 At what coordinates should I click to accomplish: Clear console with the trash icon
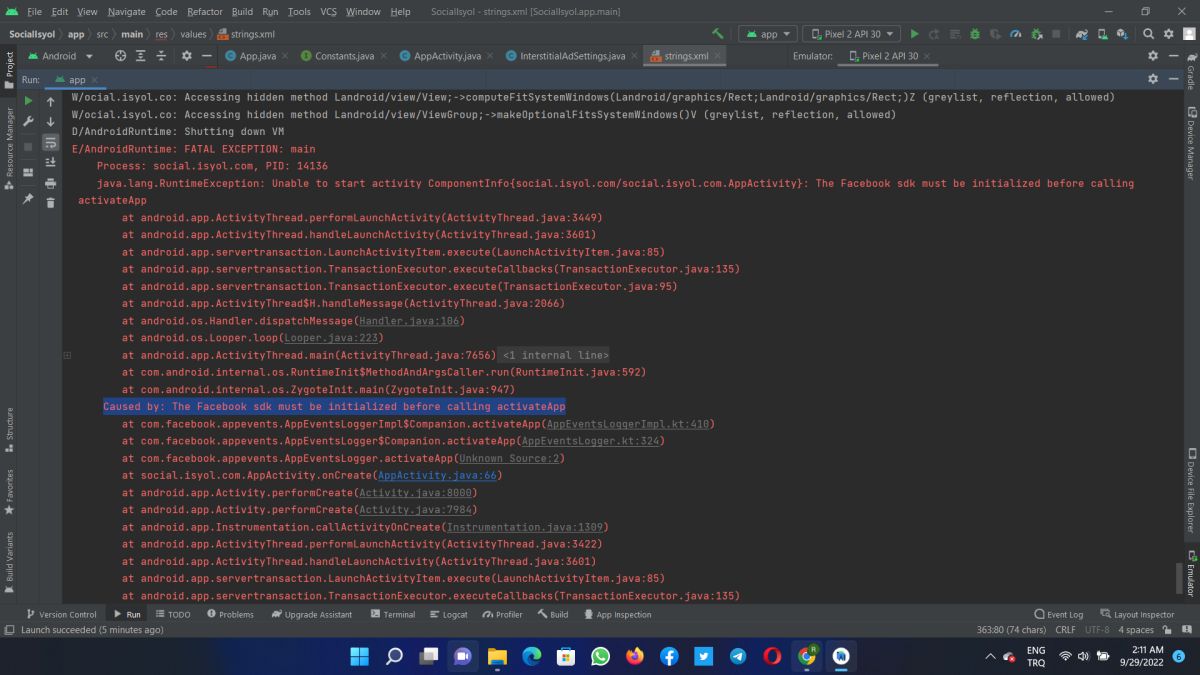[x=50, y=204]
